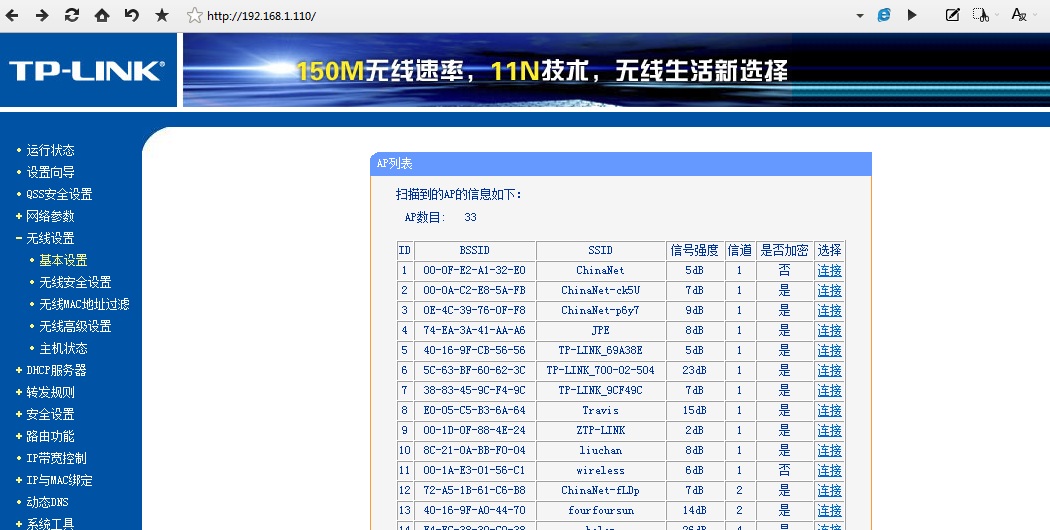This screenshot has height=530, width=1050.
Task: Connect to the fourfoursun network
Action: tap(829, 511)
